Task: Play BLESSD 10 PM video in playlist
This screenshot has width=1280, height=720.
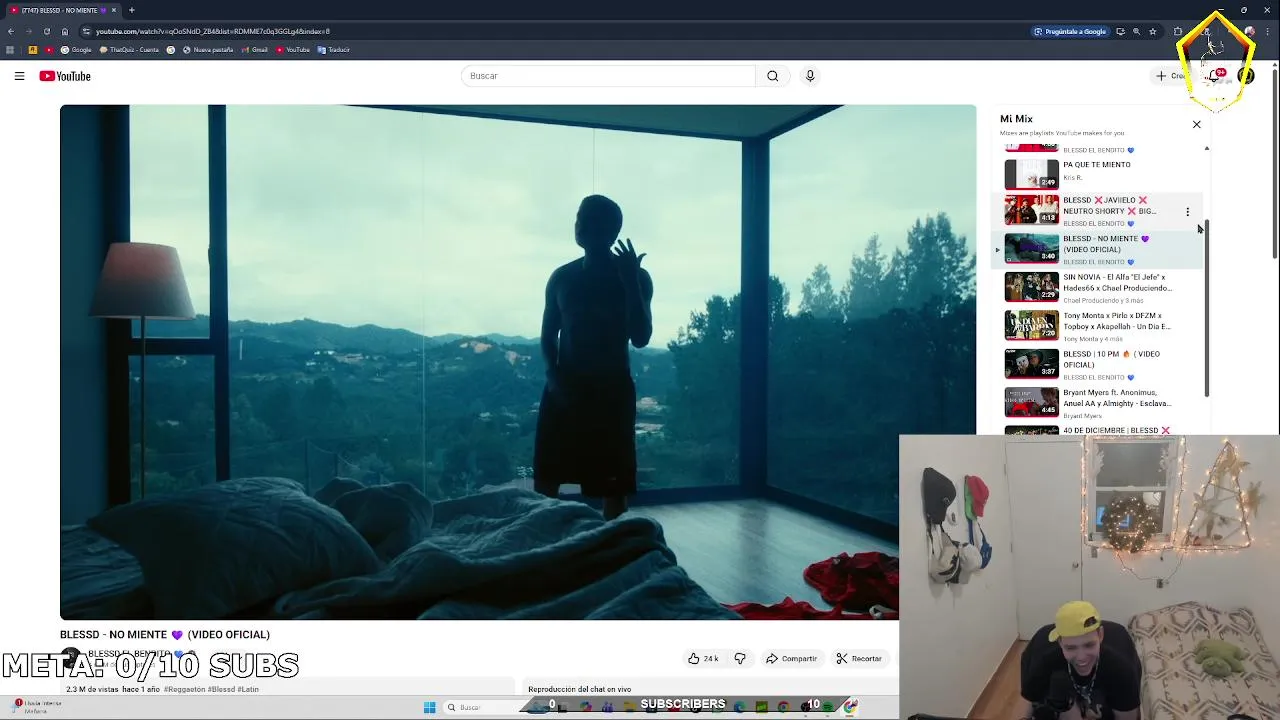Action: pyautogui.click(x=1096, y=364)
